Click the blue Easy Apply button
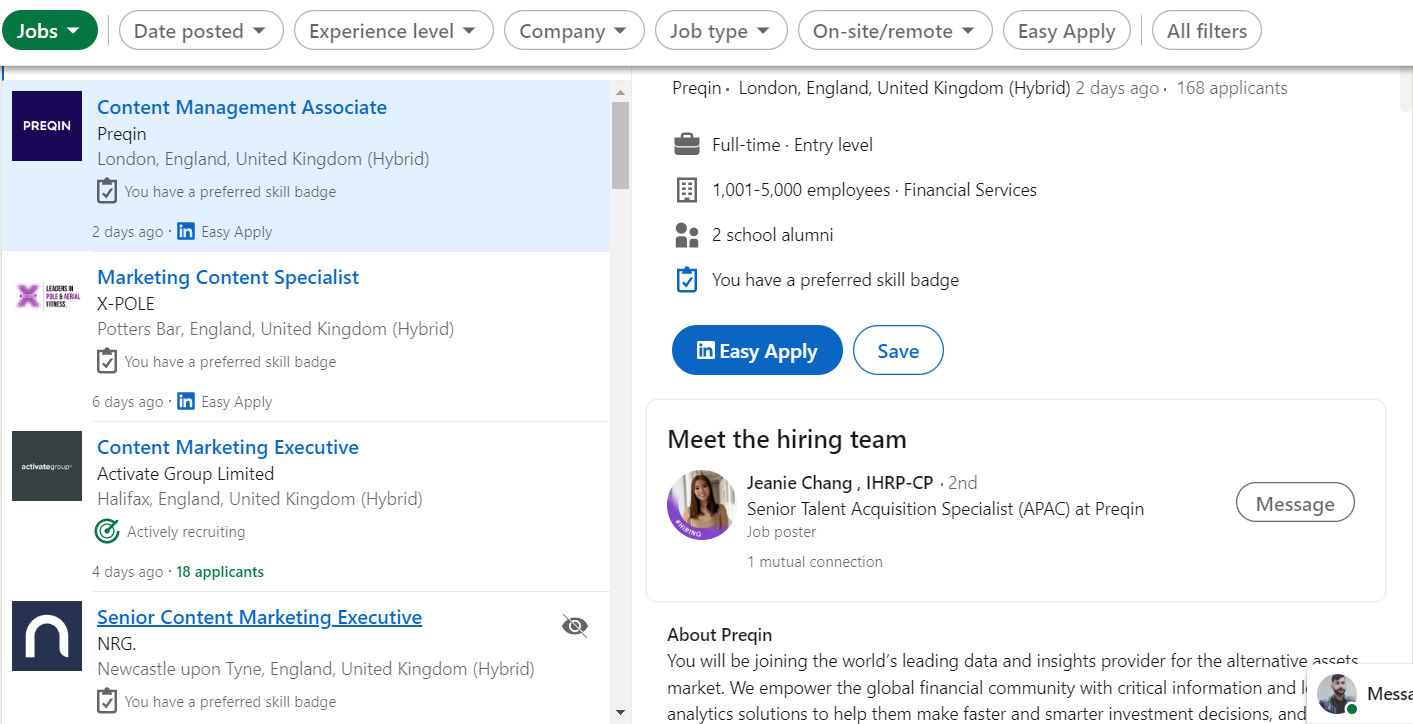 tap(757, 350)
